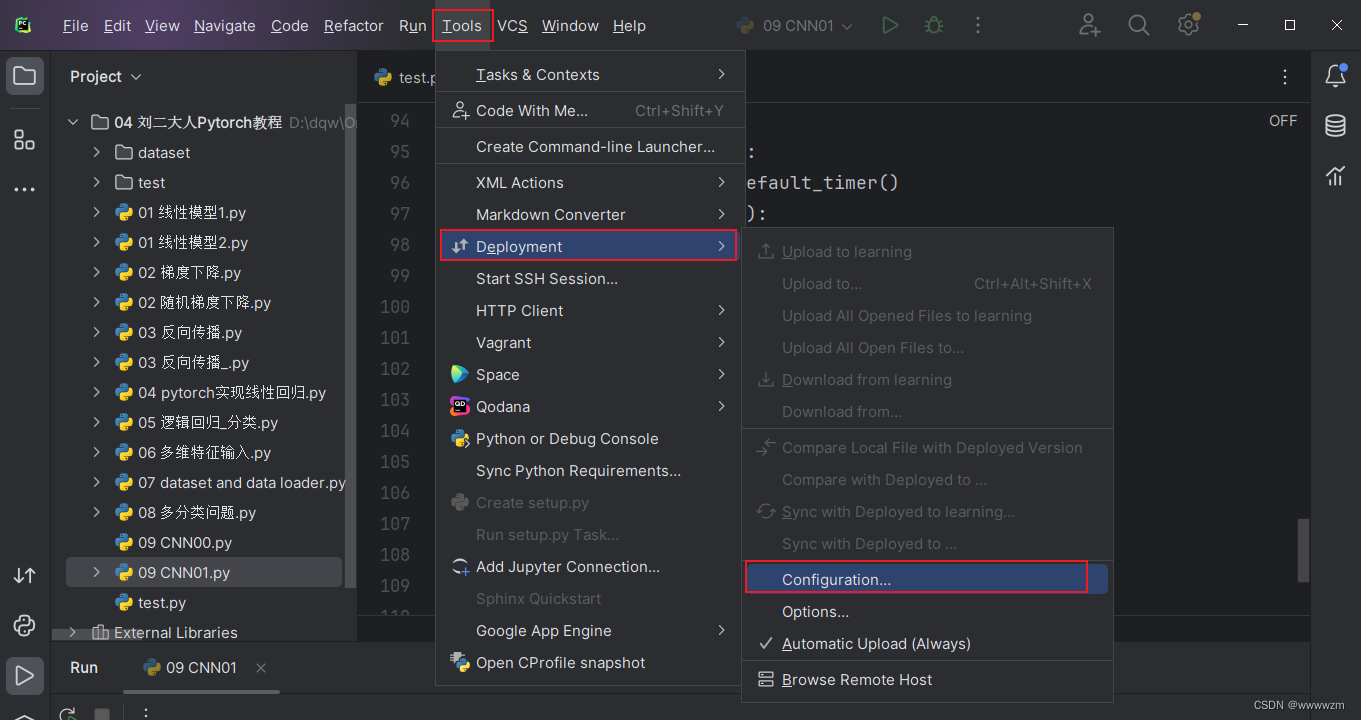Open the SciView chart icon on right sidebar
The height and width of the screenshot is (720, 1361).
pos(1335,177)
